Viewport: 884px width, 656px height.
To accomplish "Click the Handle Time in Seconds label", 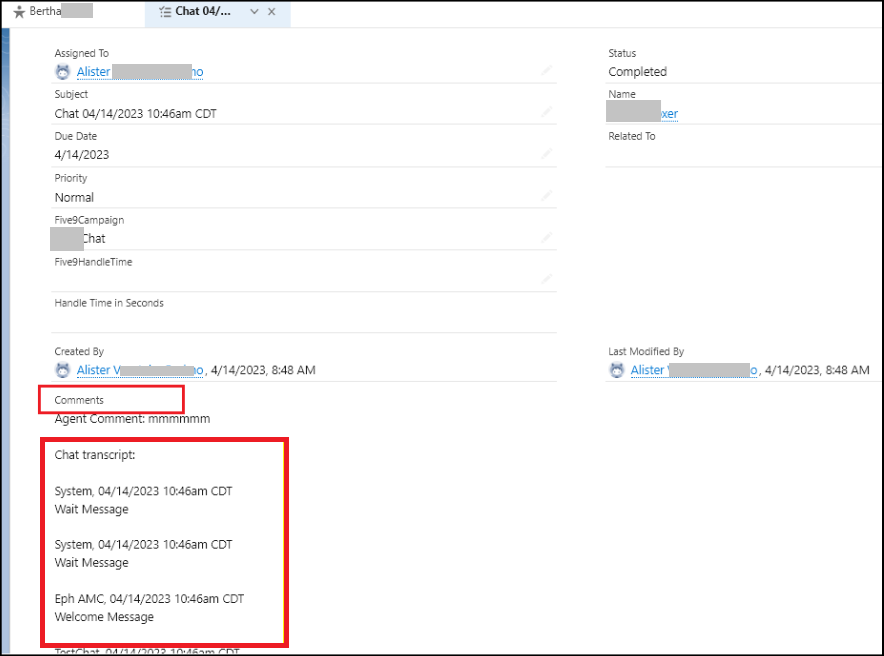I will [109, 303].
